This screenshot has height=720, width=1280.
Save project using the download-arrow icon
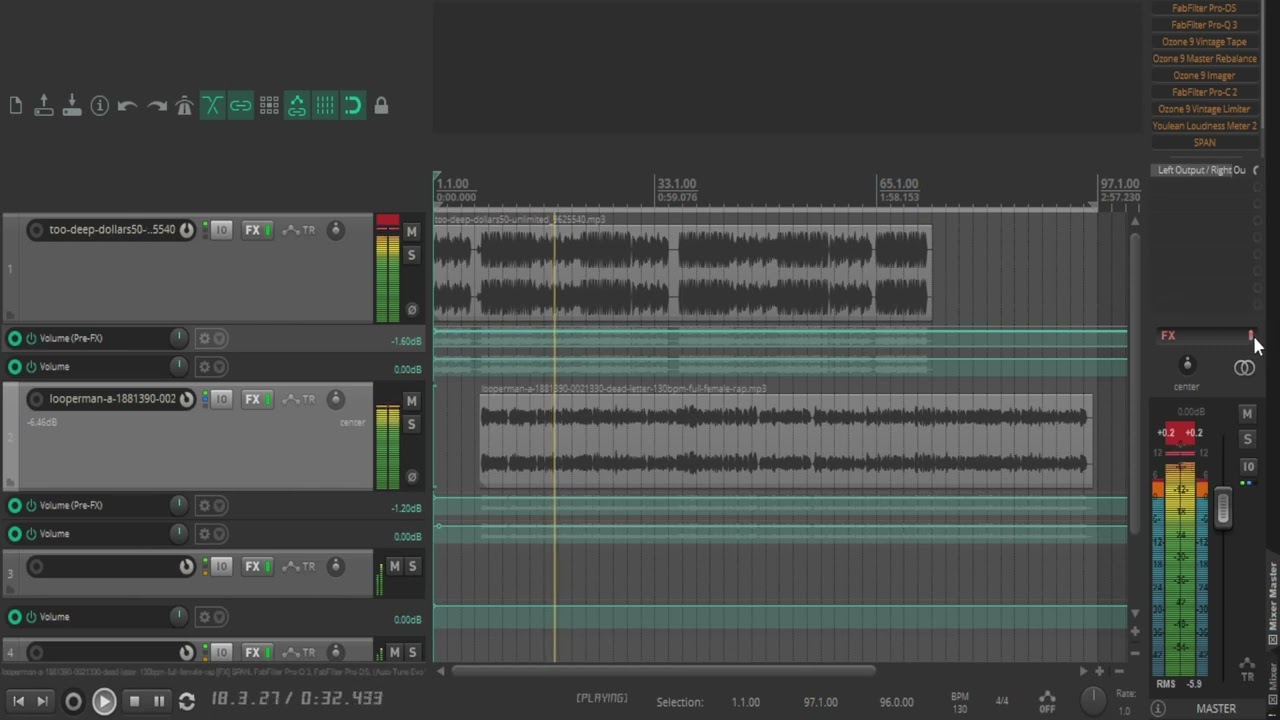point(72,105)
